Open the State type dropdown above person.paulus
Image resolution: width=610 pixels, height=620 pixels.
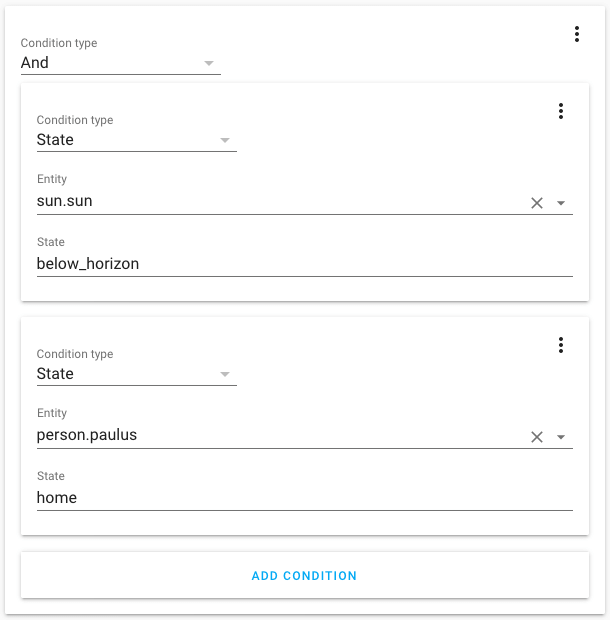click(x=136, y=374)
